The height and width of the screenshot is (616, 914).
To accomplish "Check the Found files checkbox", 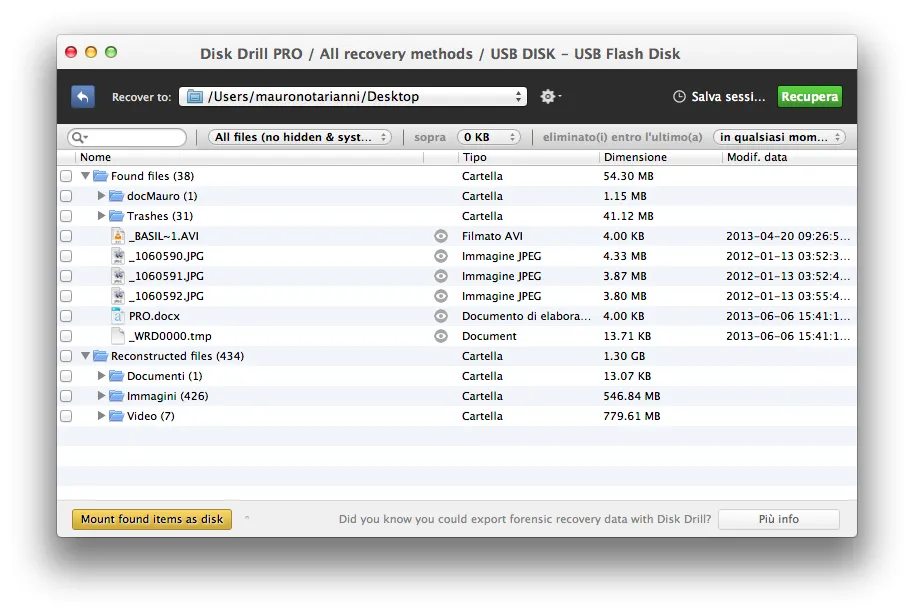I will pos(66,176).
